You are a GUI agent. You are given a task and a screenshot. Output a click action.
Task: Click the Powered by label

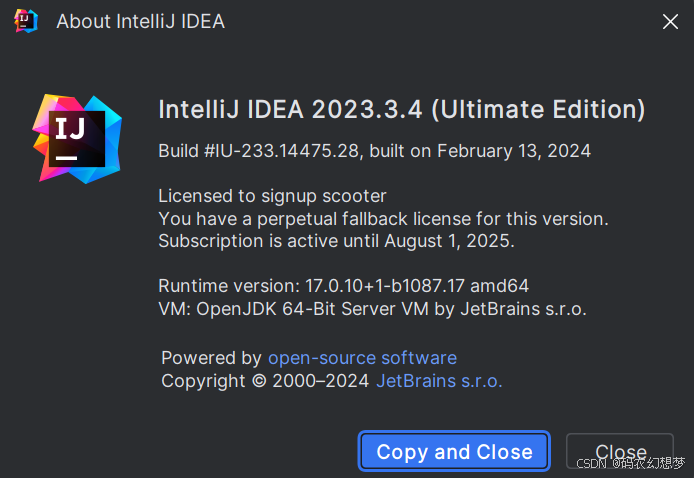(x=212, y=358)
